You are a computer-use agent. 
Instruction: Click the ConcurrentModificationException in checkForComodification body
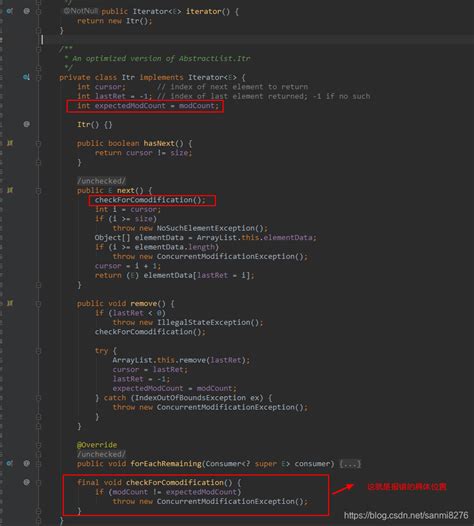[x=228, y=501]
